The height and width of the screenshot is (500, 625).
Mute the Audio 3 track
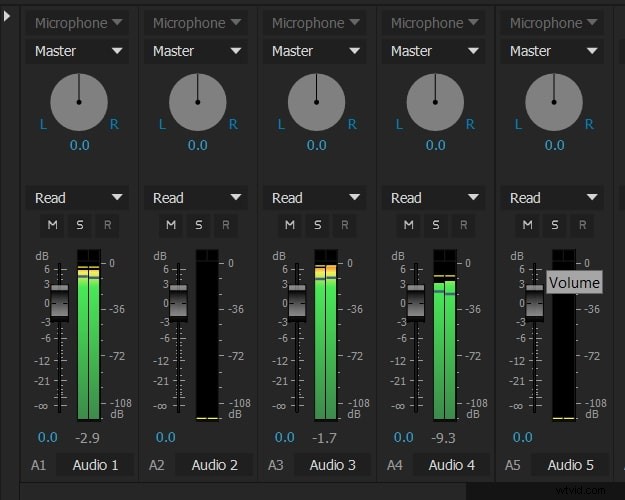pyautogui.click(x=290, y=225)
